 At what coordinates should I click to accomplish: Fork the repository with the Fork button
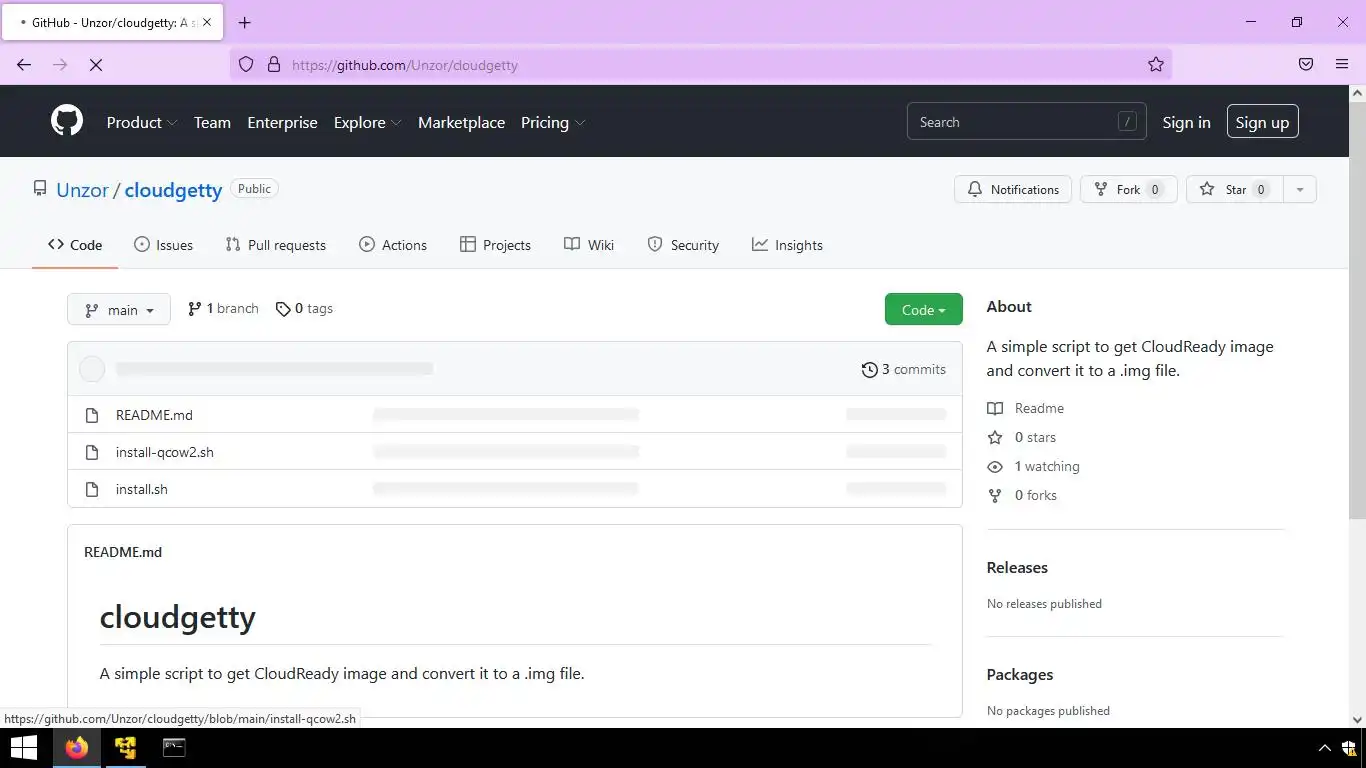tap(1129, 189)
